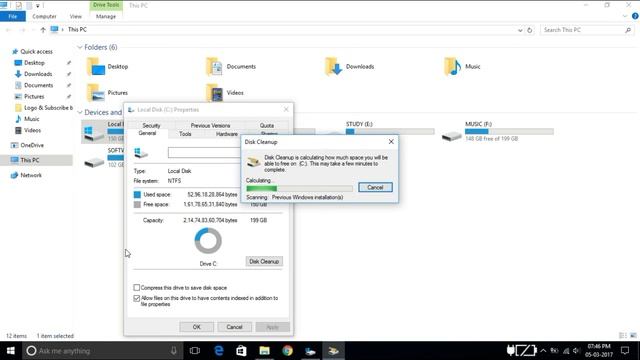Switch to large icons view button

click(x=633, y=336)
